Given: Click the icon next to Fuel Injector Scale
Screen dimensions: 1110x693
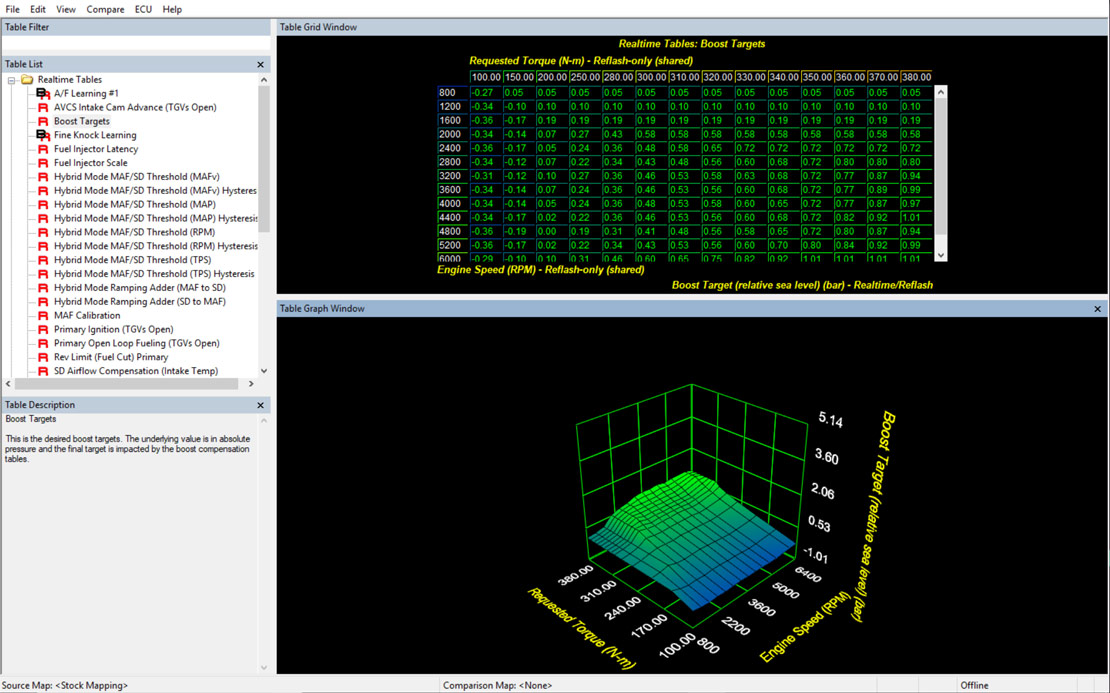Looking at the screenshot, I should pyautogui.click(x=43, y=163).
